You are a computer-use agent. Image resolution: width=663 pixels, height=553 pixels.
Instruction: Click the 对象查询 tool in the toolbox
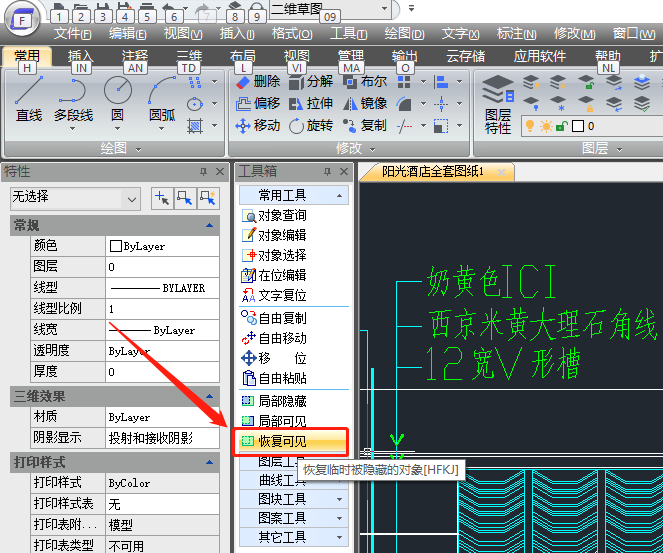281,215
